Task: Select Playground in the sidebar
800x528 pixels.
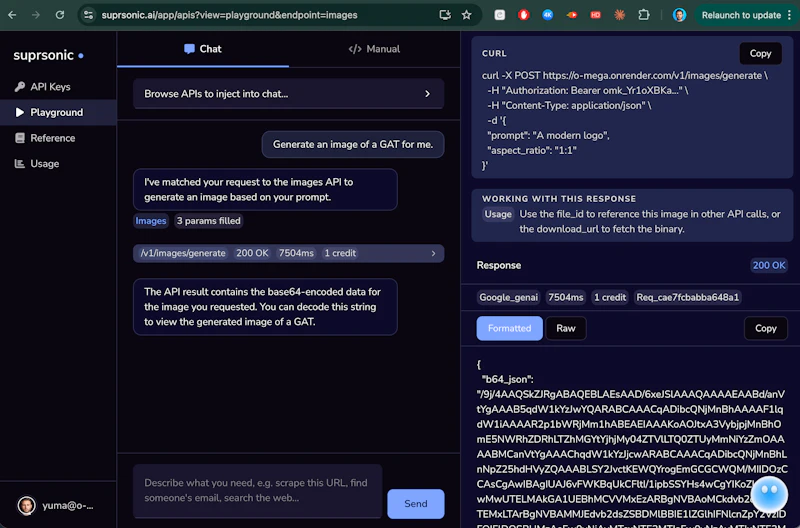Action: tap(58, 112)
